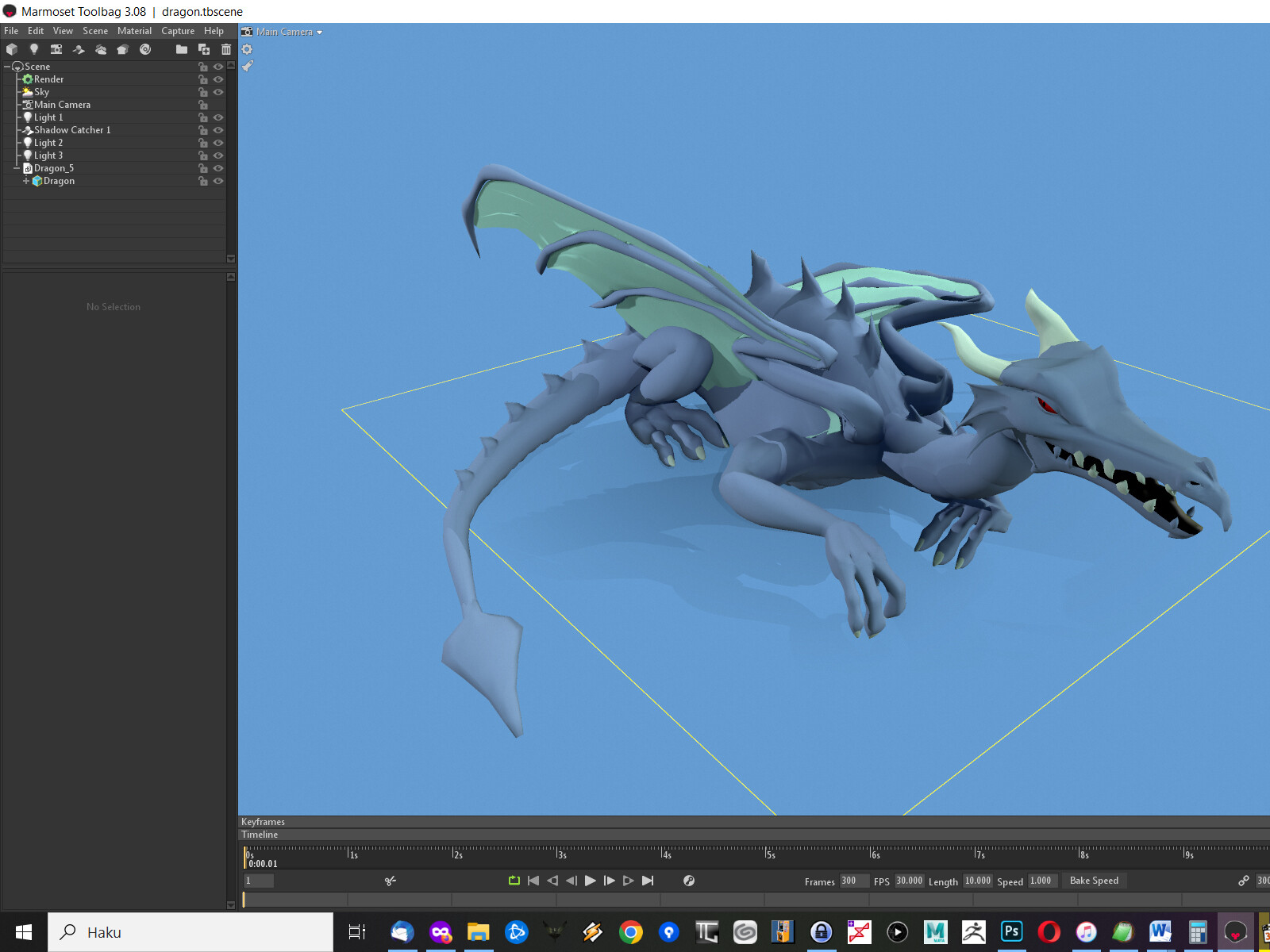Jump to the first frame
Screen dimensions: 1270x952
click(533, 881)
